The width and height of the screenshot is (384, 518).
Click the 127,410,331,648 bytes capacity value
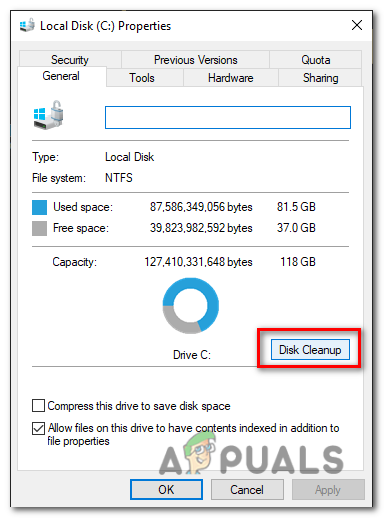198,262
